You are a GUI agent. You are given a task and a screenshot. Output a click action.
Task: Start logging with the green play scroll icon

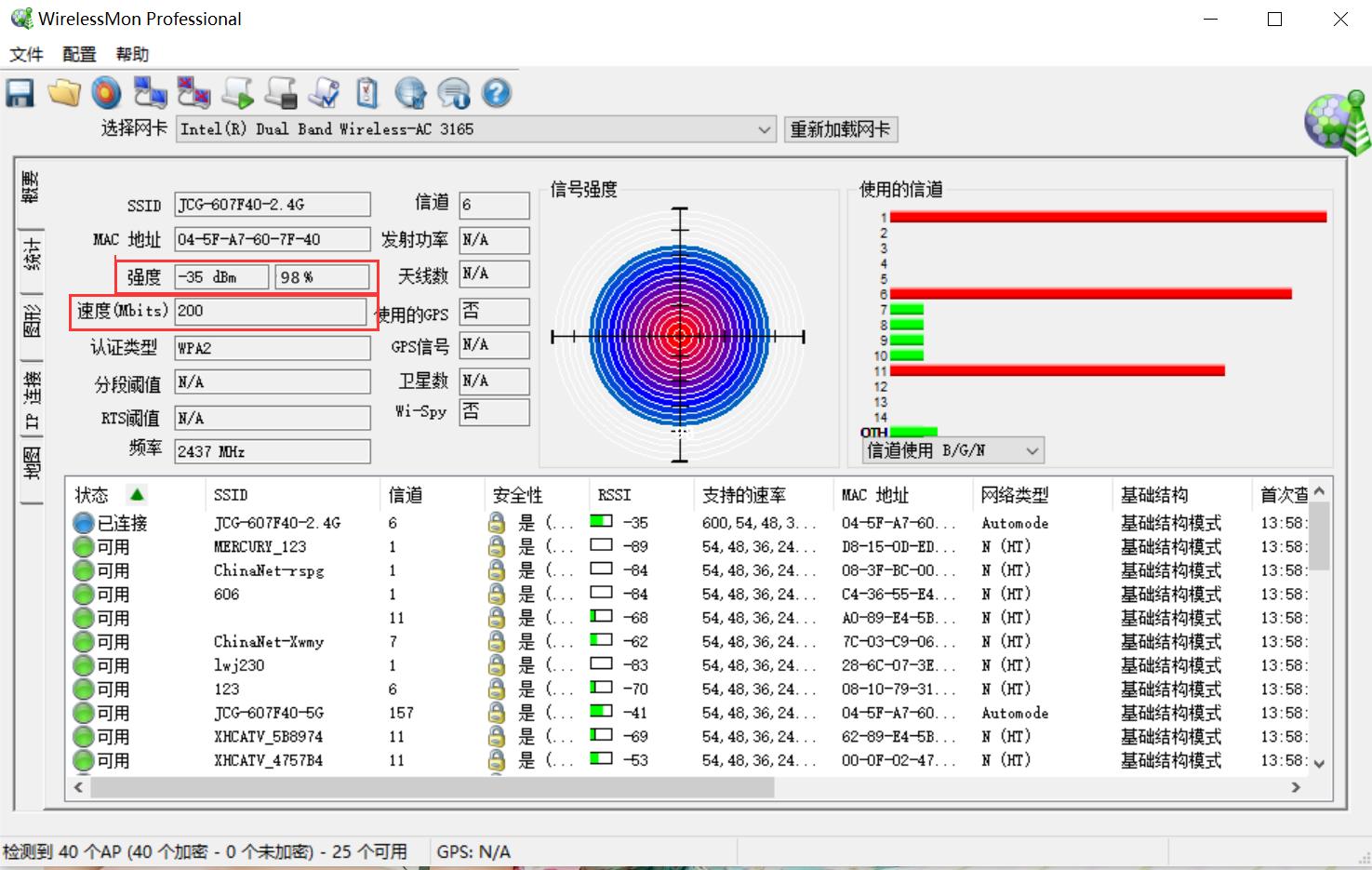coord(238,93)
